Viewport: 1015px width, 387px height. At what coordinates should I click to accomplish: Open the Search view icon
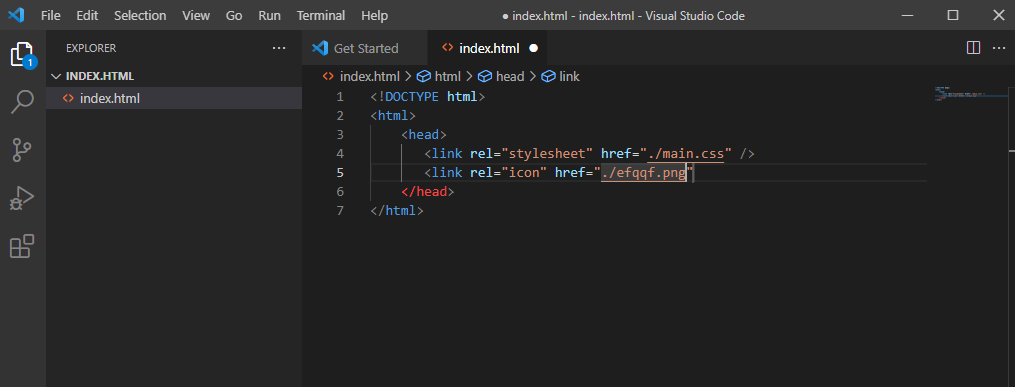tap(23, 102)
